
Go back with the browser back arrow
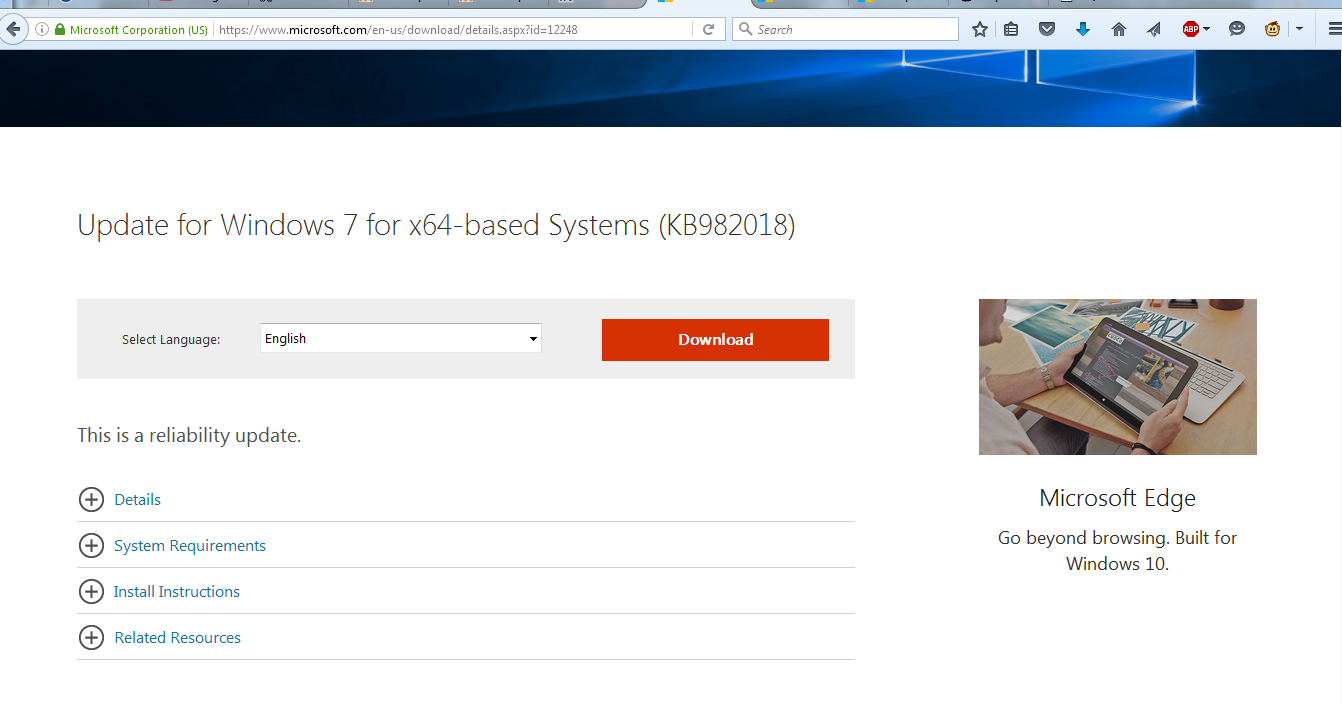[12, 29]
